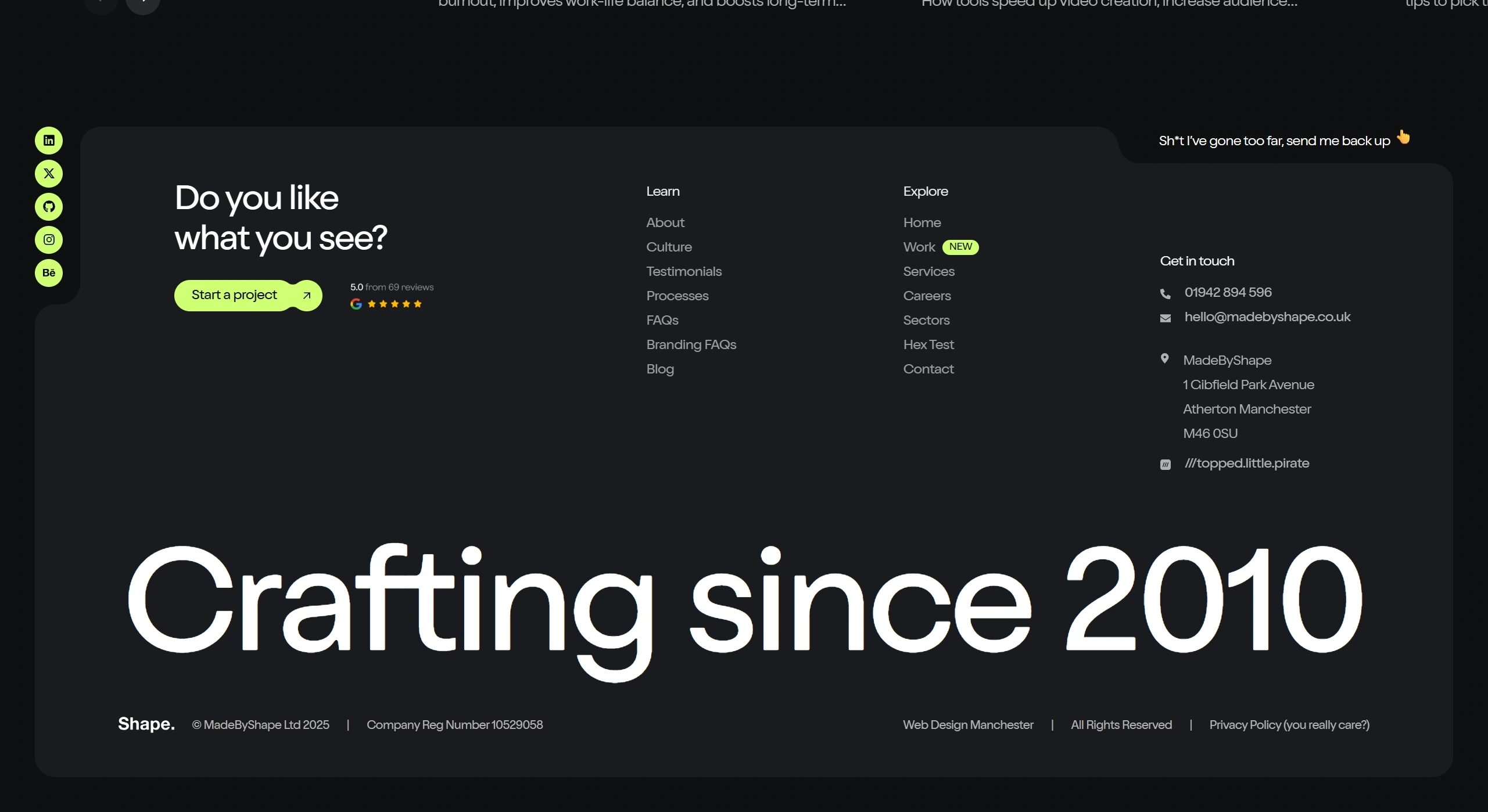Go to the Branding FAQs page
The image size is (1488, 812).
click(691, 344)
